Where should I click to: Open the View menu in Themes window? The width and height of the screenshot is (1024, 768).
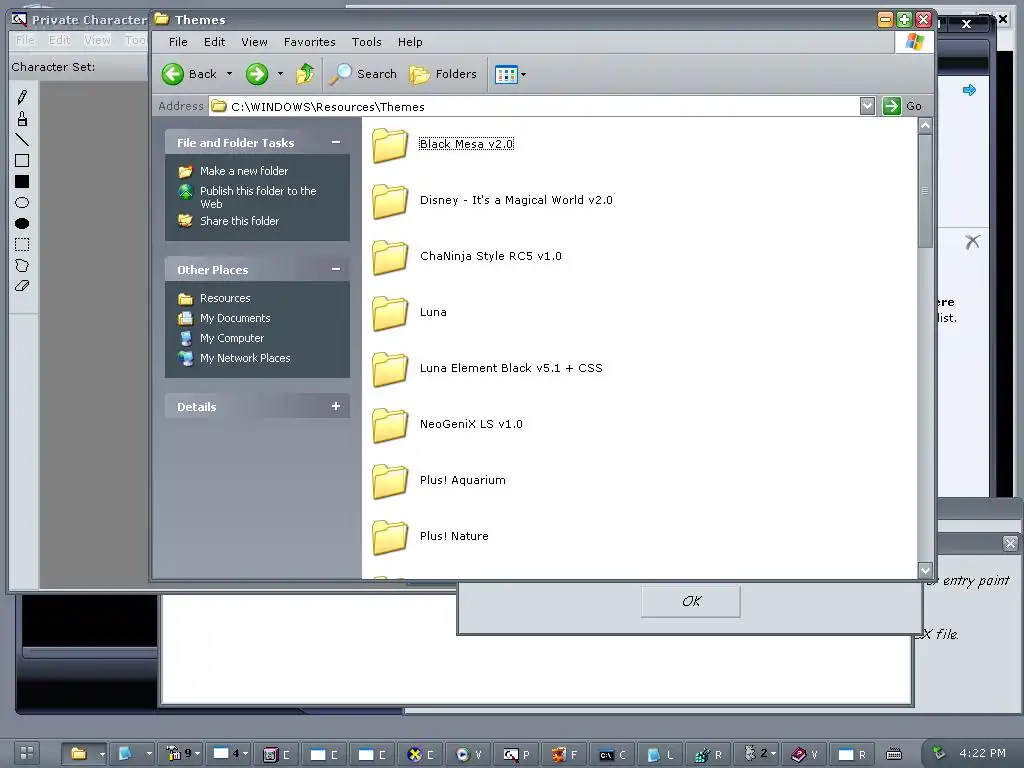point(254,42)
